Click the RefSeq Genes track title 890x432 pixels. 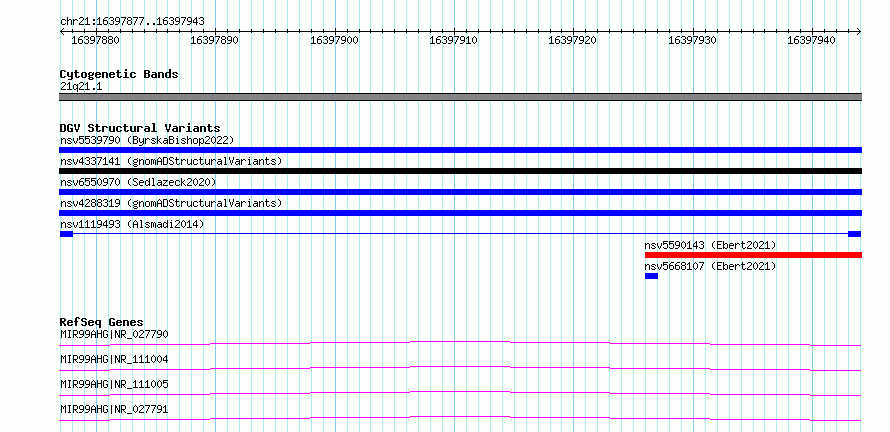click(x=102, y=322)
